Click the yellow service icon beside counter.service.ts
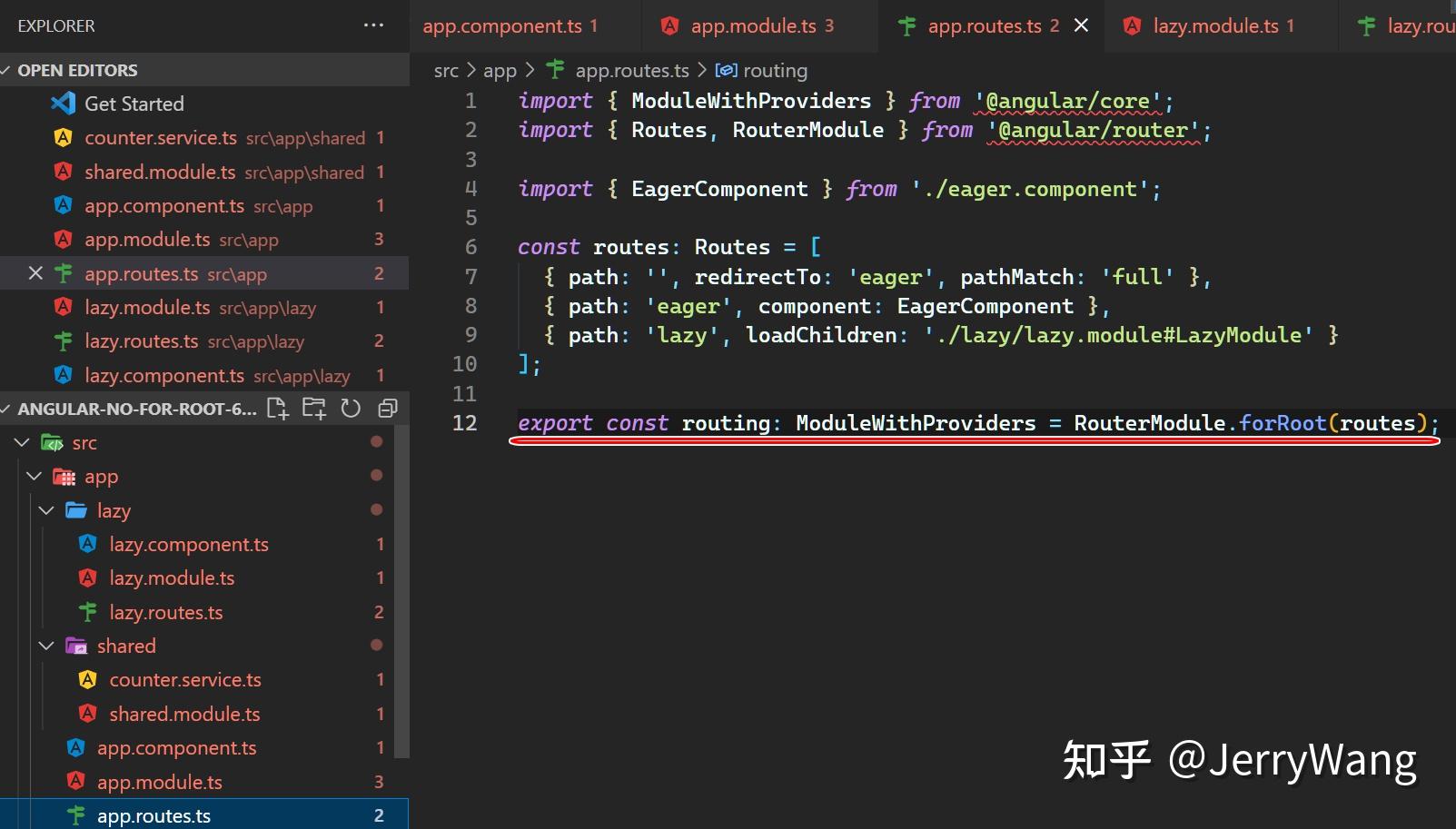 pos(87,679)
